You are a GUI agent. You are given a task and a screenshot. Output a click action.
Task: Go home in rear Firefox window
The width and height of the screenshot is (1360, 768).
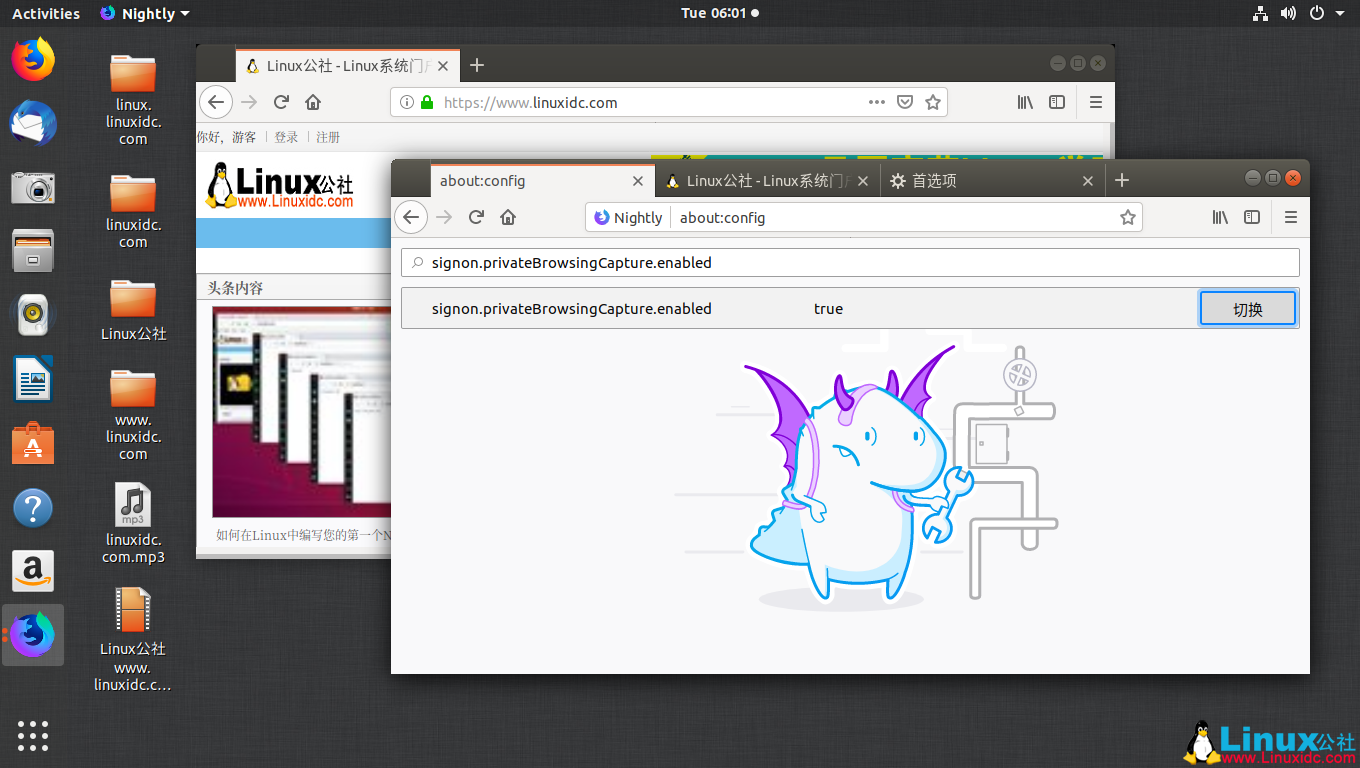click(313, 102)
